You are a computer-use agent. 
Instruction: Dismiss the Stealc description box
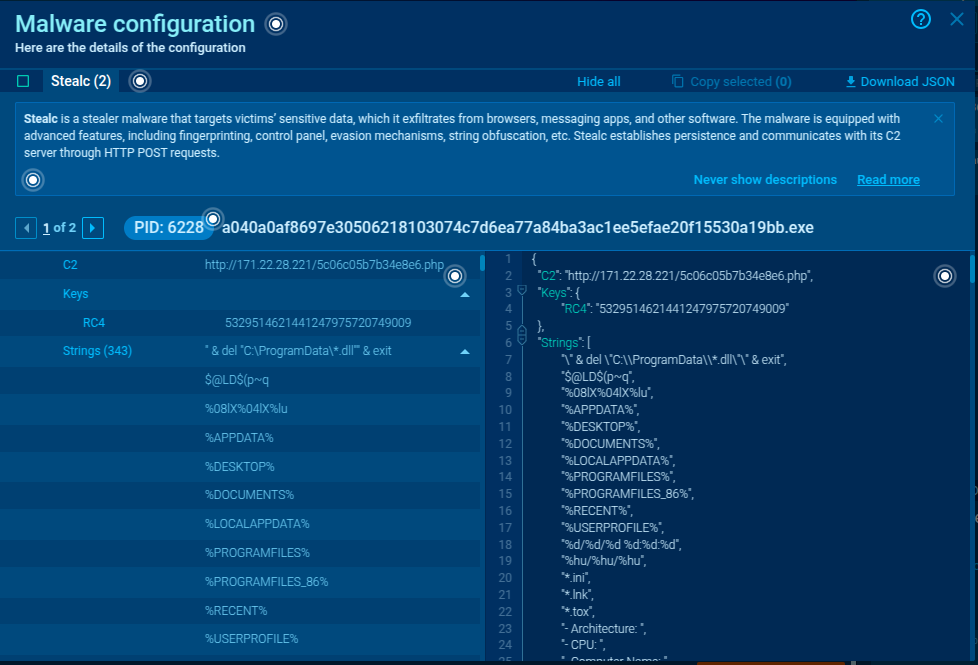click(x=938, y=119)
